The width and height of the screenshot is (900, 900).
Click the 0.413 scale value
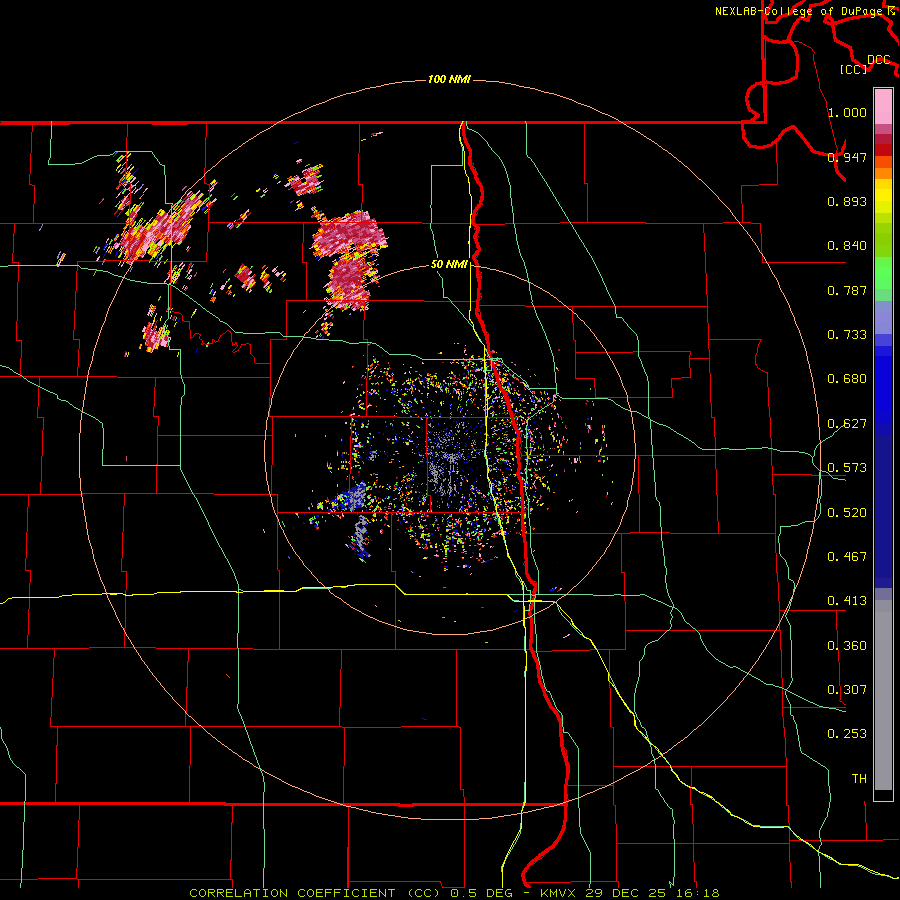tap(847, 601)
